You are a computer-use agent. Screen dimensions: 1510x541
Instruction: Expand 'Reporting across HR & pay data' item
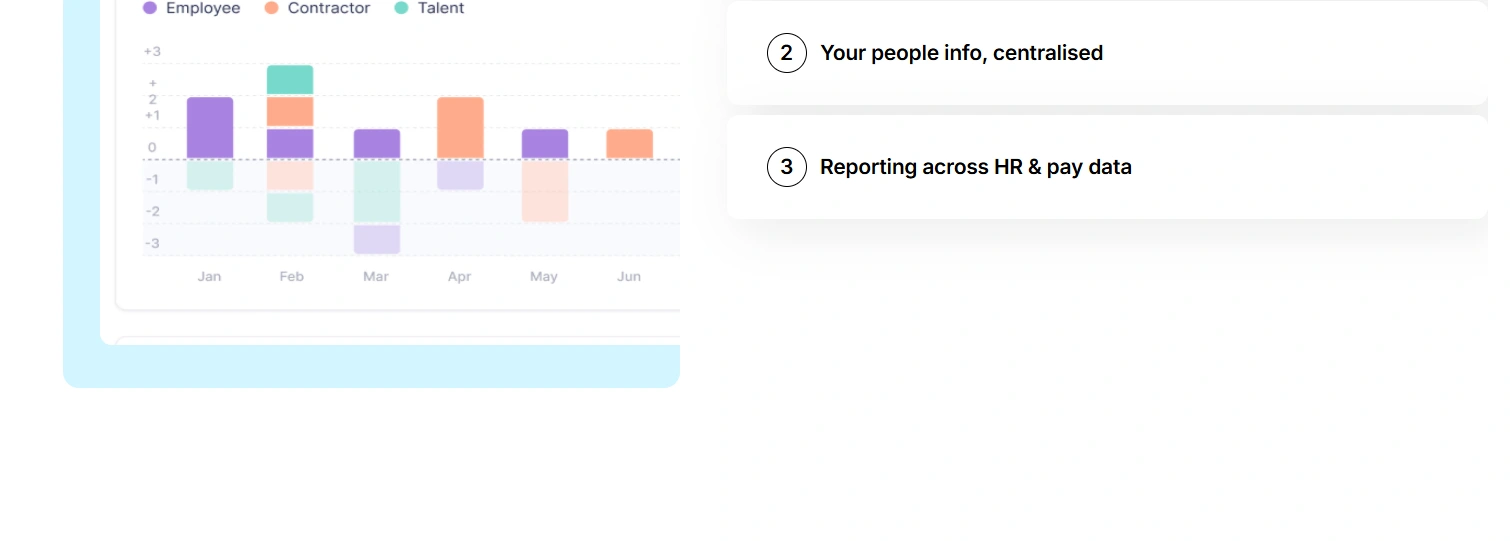pyautogui.click(x=975, y=167)
